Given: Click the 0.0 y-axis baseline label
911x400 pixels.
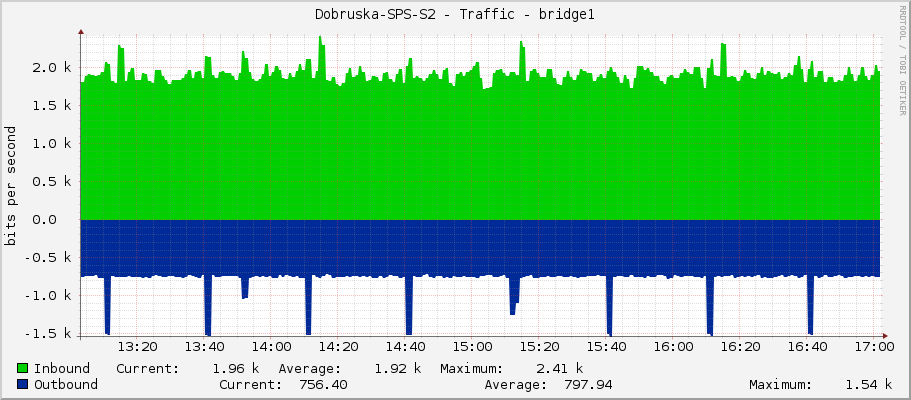Looking at the screenshot, I should click(x=56, y=219).
